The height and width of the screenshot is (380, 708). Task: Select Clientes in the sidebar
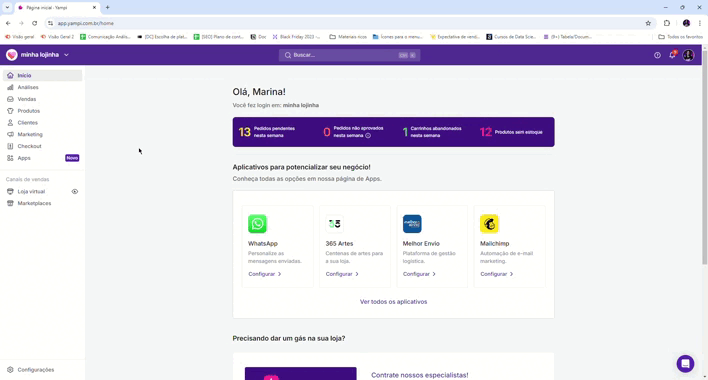tap(42, 122)
